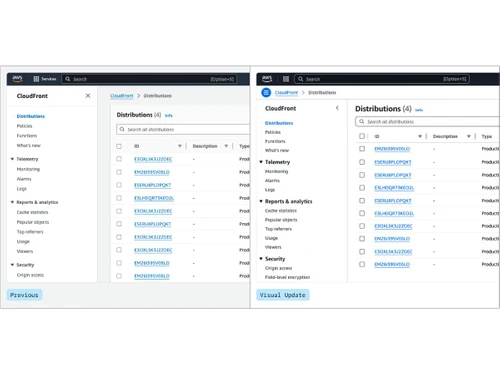
Task: Click the AWS logo in Visual Update console
Action: pos(267,79)
